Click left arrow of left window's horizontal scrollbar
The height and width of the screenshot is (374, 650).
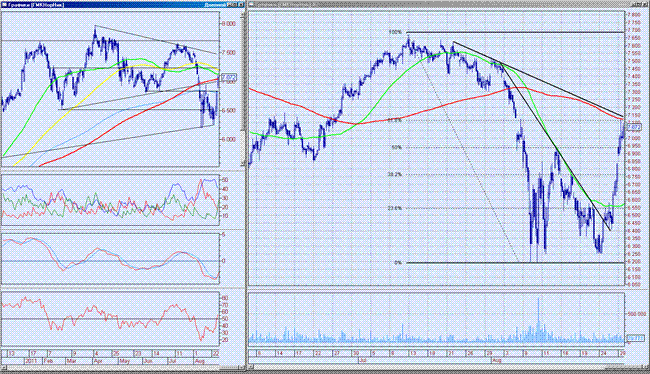pyautogui.click(x=4, y=367)
